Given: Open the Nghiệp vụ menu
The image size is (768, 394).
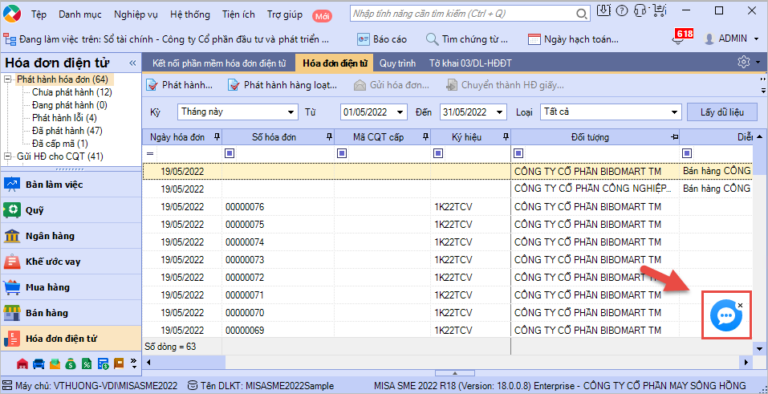Looking at the screenshot, I should click(136, 14).
